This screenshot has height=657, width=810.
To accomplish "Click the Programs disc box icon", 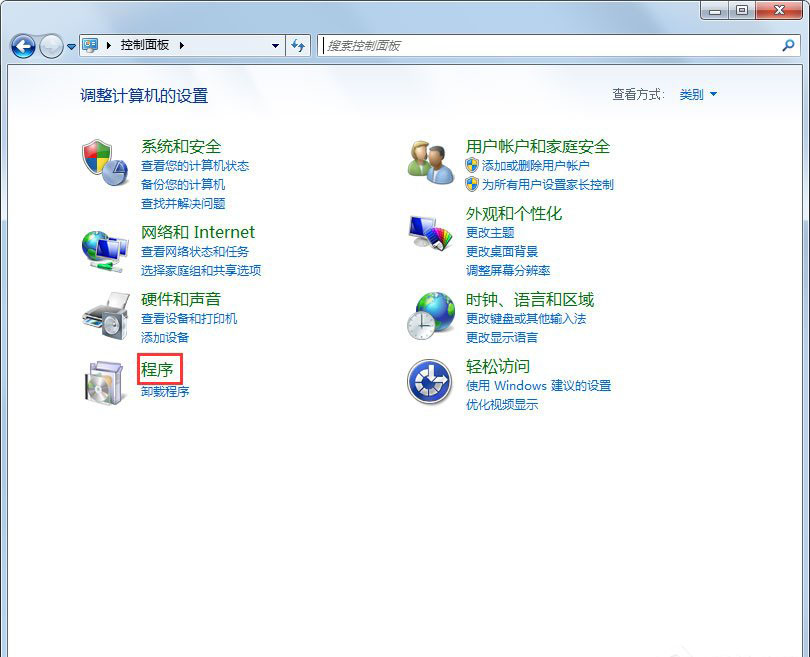I will pos(105,382).
